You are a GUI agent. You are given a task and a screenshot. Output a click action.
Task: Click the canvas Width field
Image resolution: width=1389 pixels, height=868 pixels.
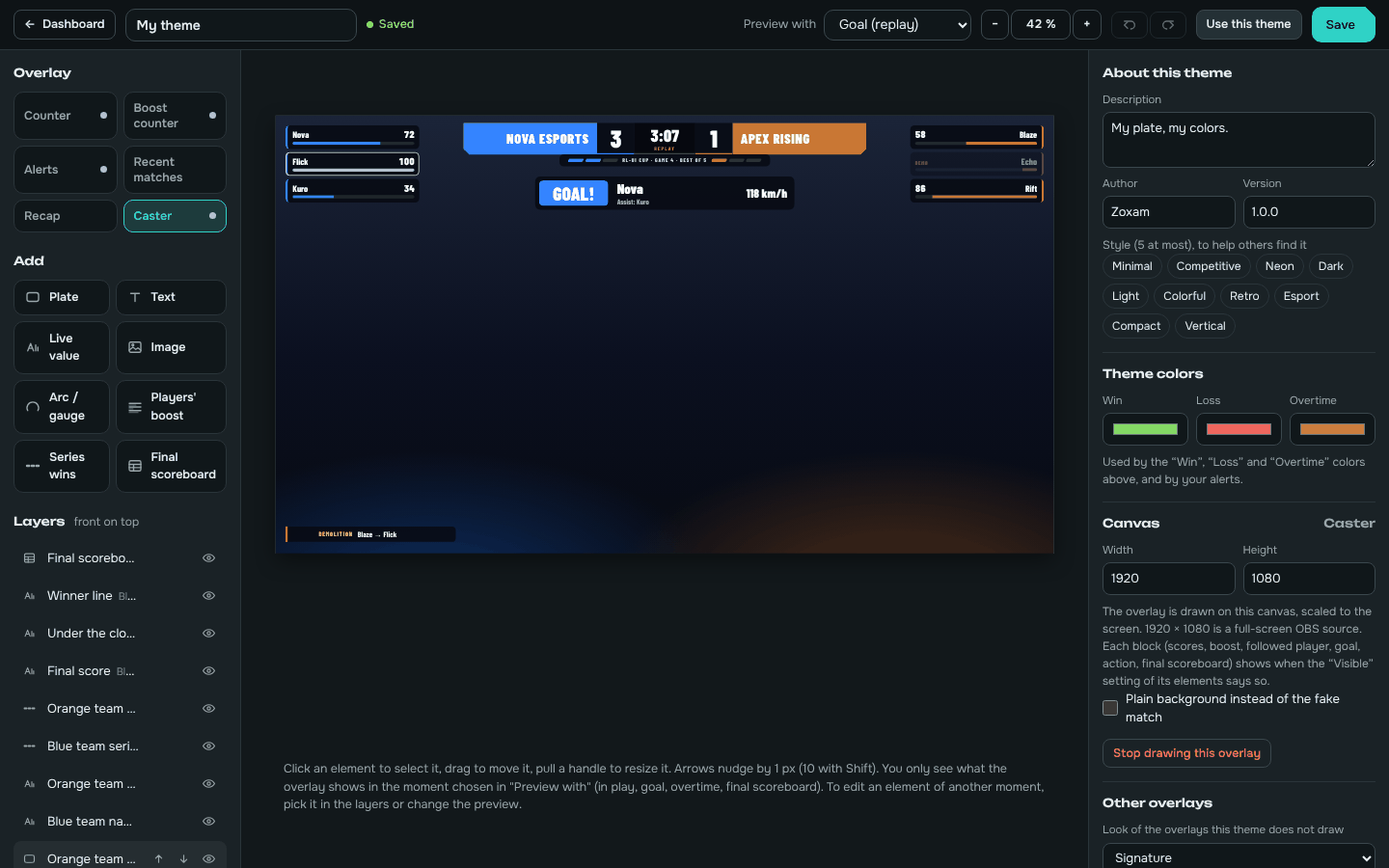[x=1168, y=579]
